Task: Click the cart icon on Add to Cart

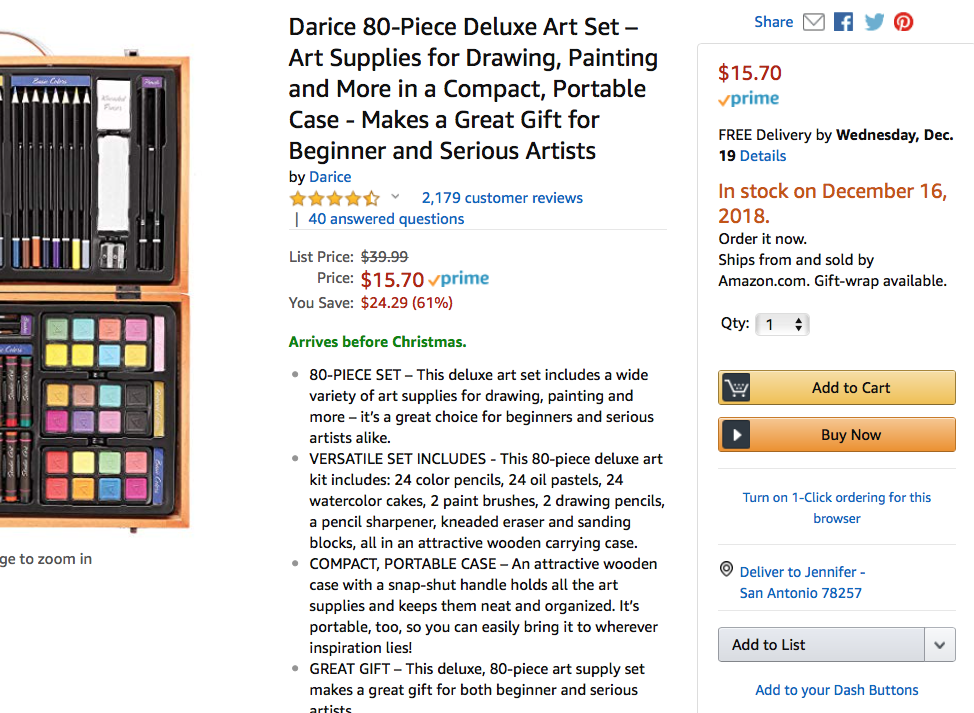Action: pos(736,388)
